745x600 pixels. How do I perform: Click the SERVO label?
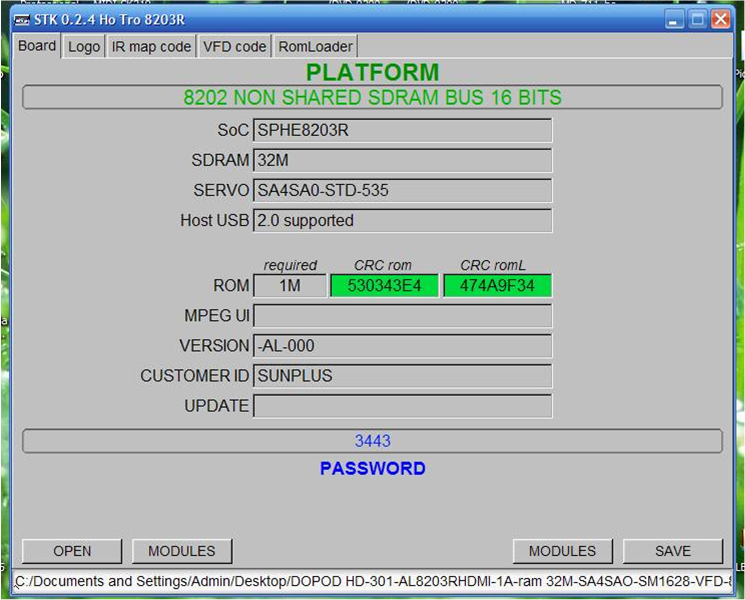coord(221,190)
